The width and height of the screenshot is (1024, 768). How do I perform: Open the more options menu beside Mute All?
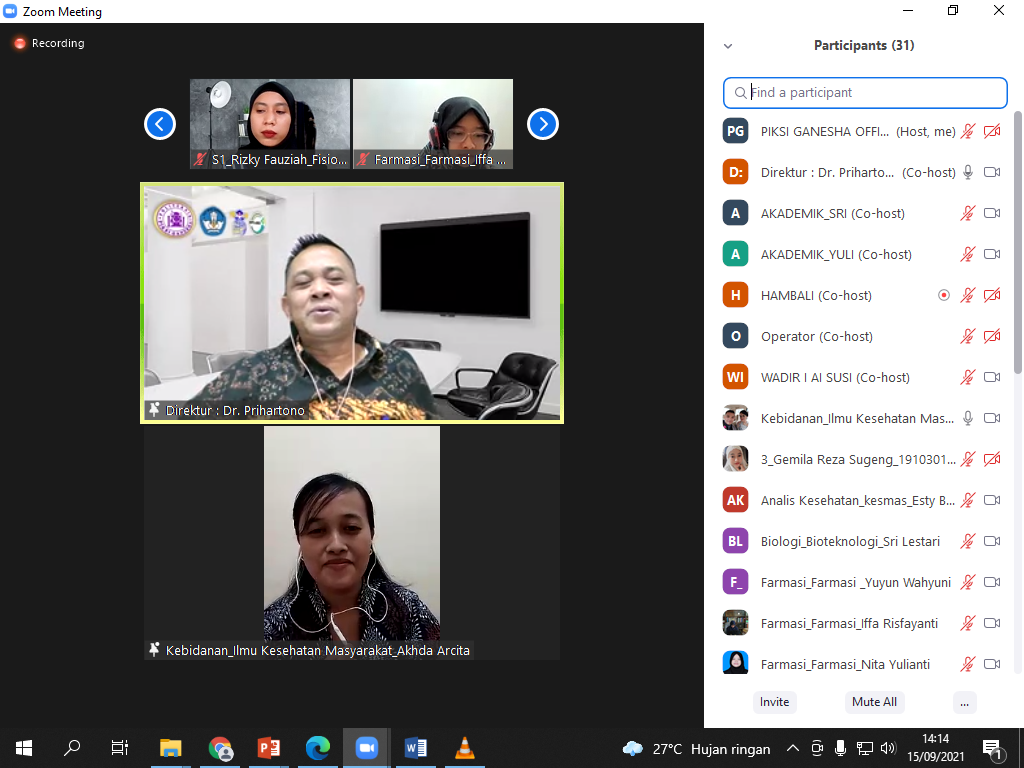965,703
